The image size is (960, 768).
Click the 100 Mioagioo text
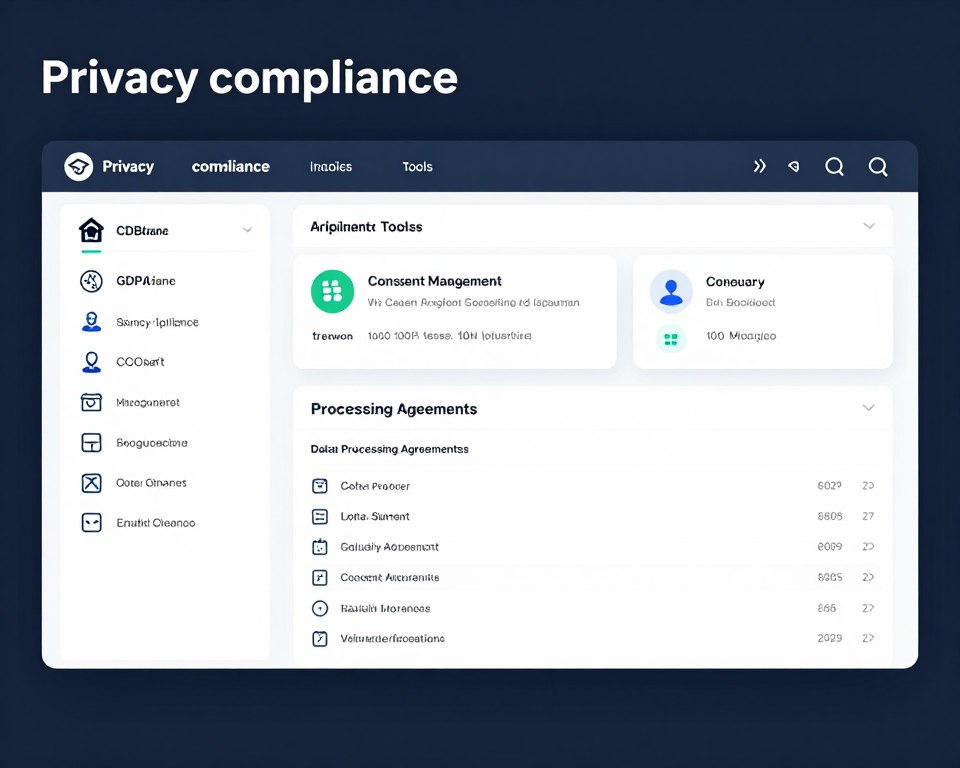(741, 336)
